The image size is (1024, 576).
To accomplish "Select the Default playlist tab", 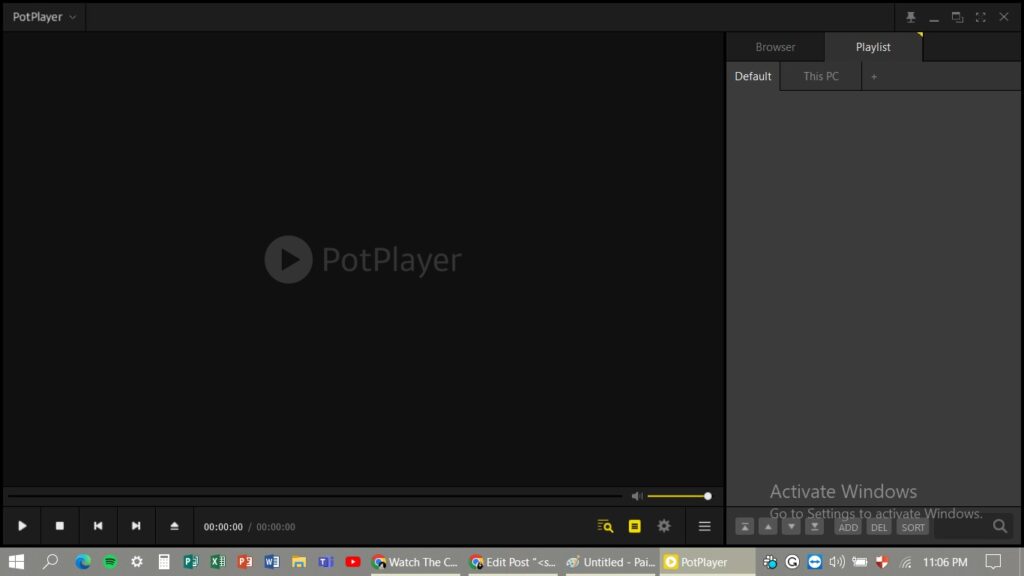I will pos(753,76).
